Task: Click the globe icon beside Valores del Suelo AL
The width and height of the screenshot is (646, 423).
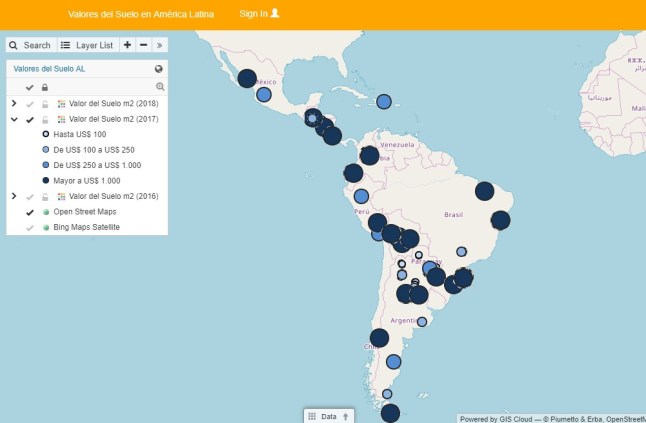Action: pyautogui.click(x=159, y=69)
